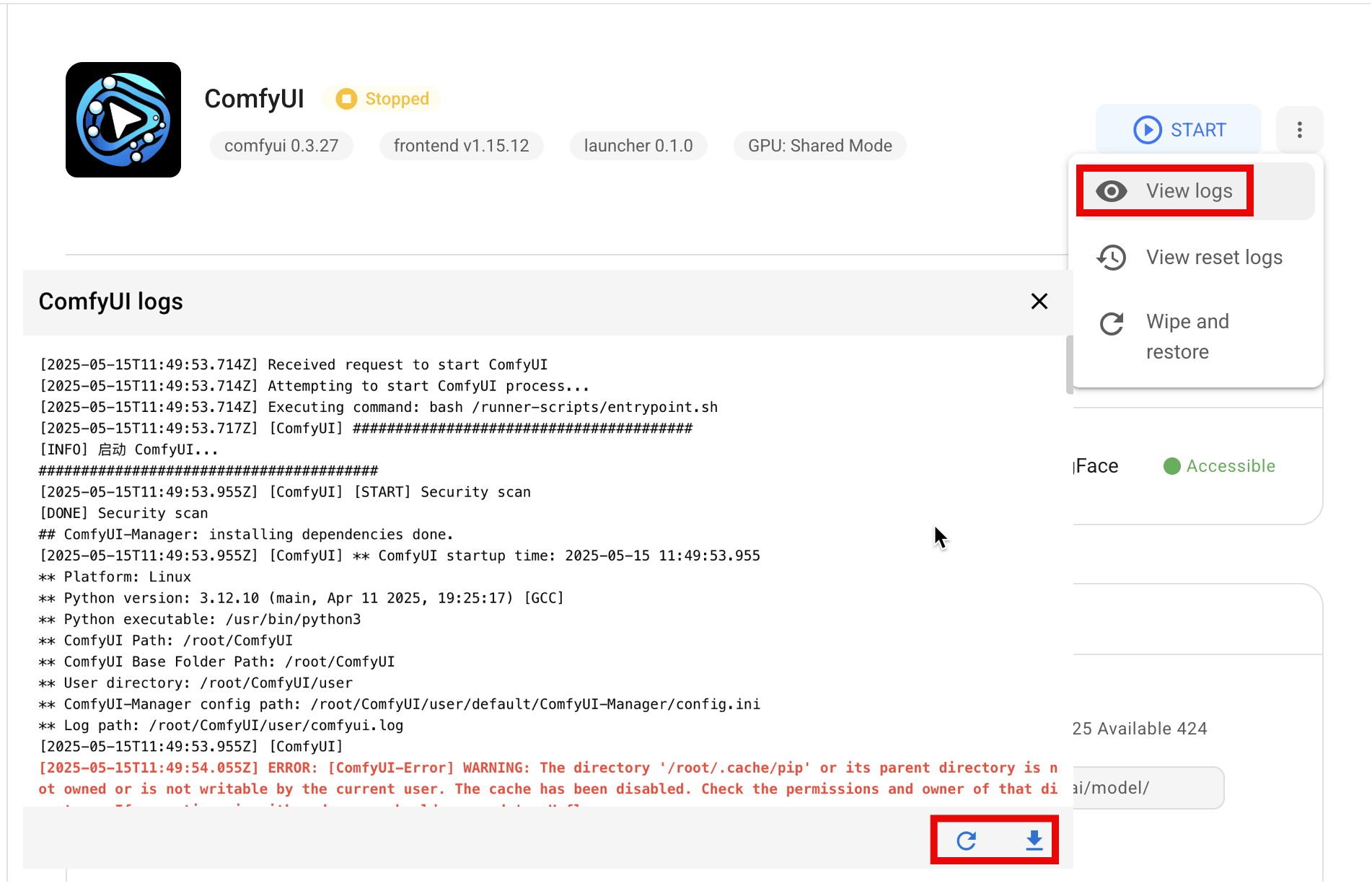Image resolution: width=1372 pixels, height=886 pixels.
Task: Click the circular arrow restore icon
Action: pyautogui.click(x=1111, y=324)
